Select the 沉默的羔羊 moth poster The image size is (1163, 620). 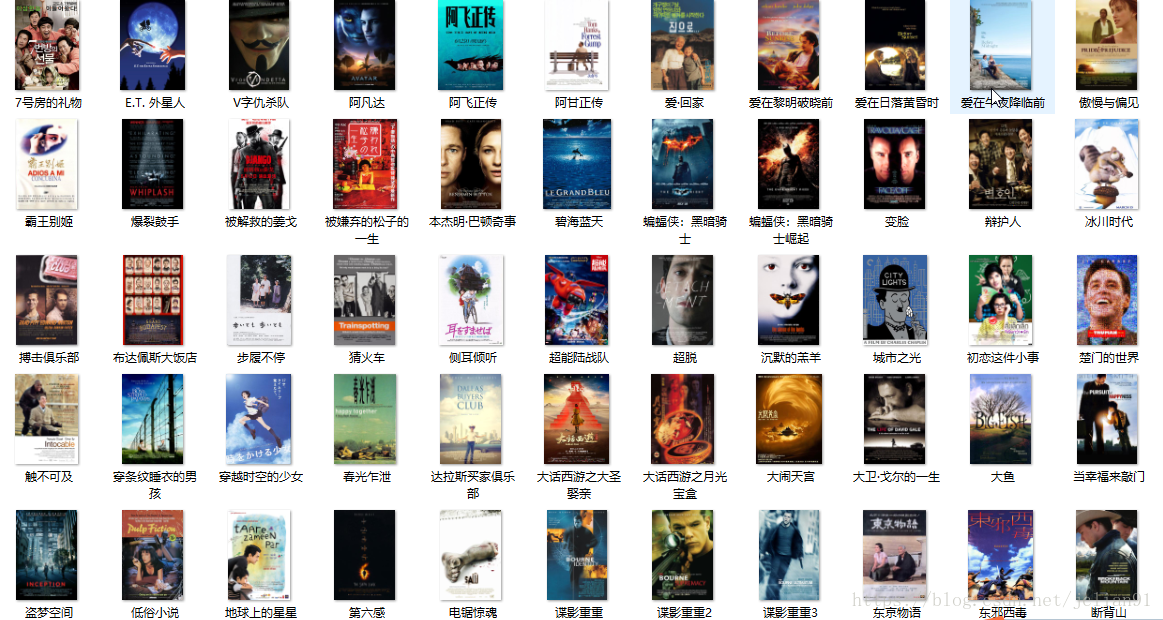coord(789,300)
